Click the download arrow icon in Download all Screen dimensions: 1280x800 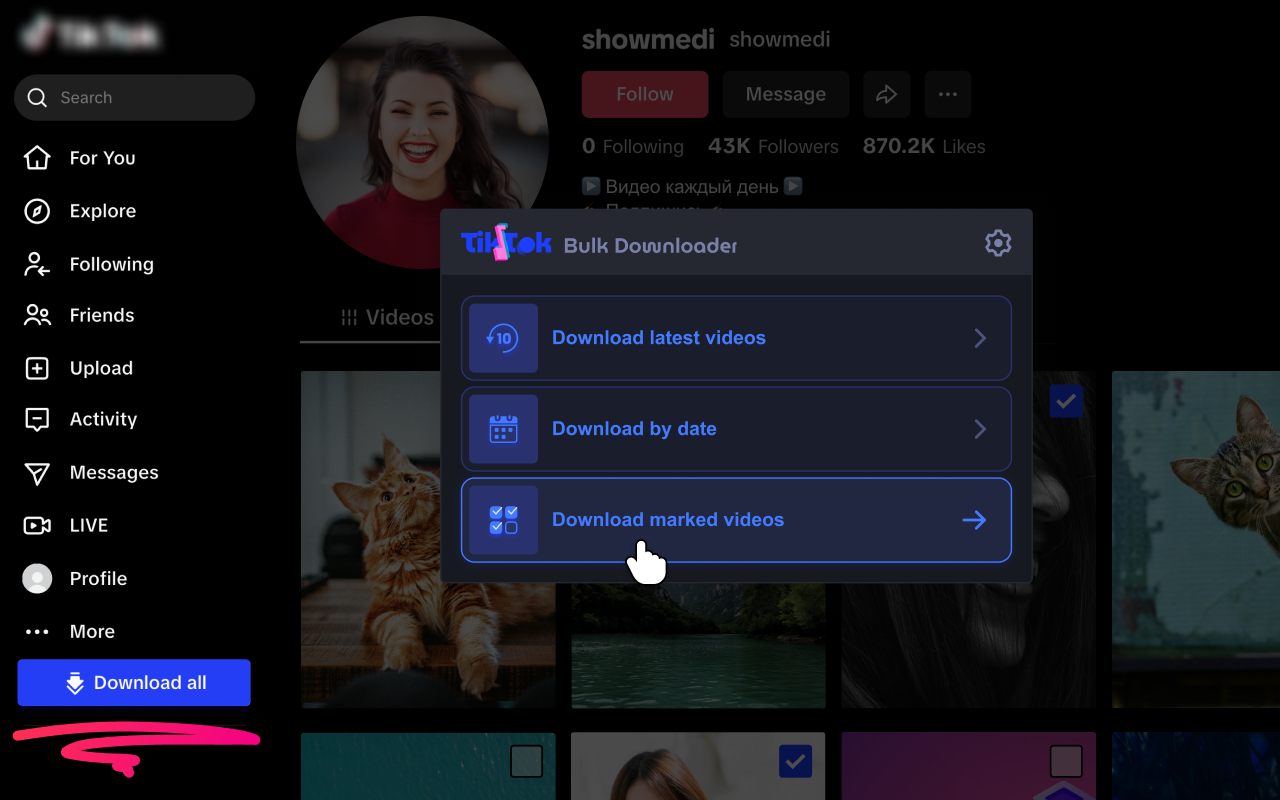point(75,683)
